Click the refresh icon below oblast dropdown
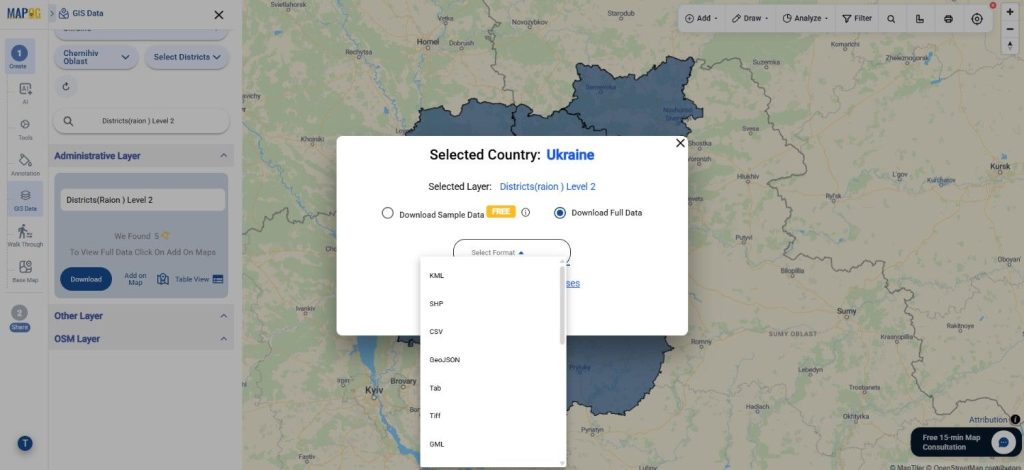 [65, 86]
